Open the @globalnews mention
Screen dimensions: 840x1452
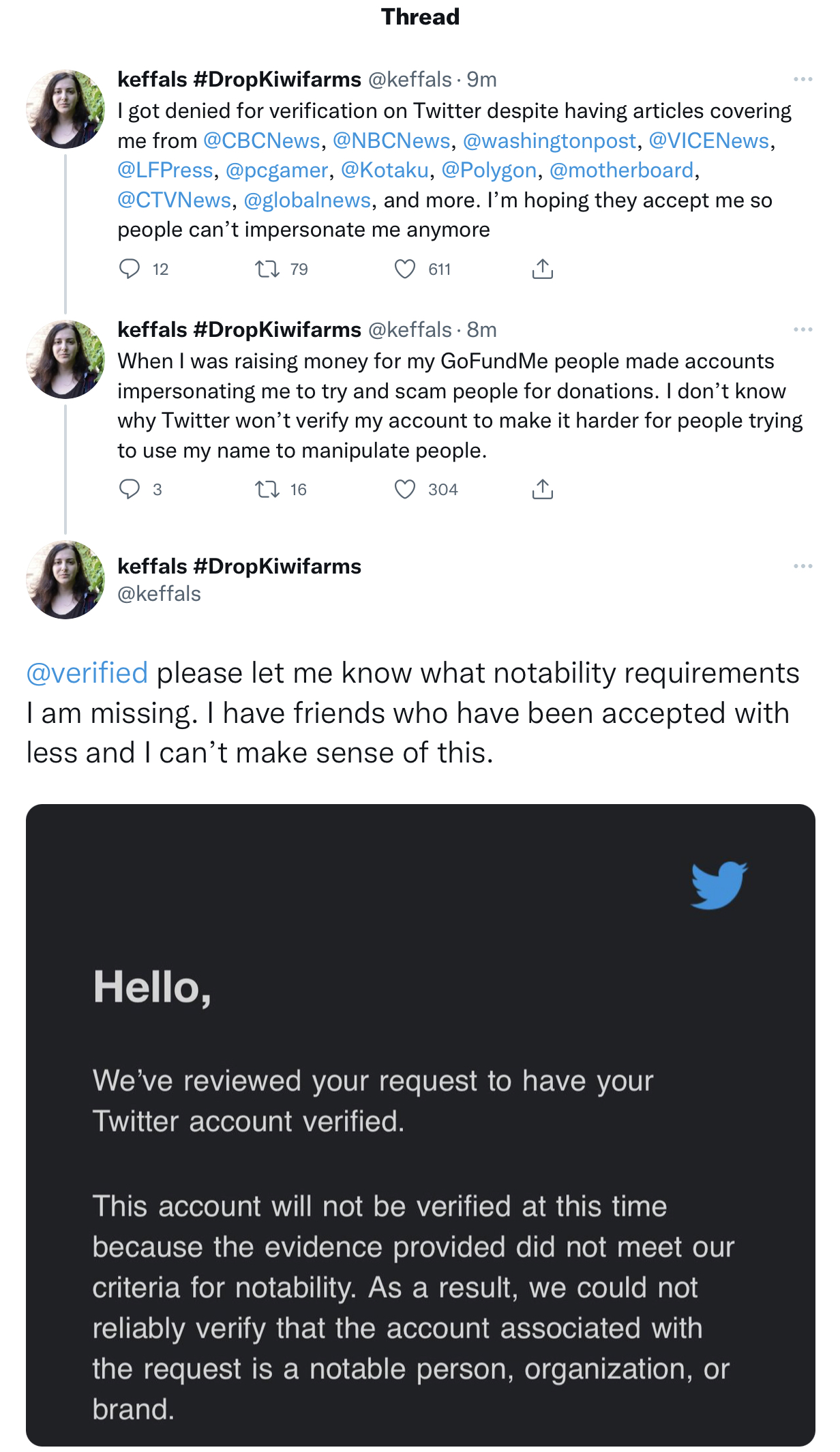[307, 201]
